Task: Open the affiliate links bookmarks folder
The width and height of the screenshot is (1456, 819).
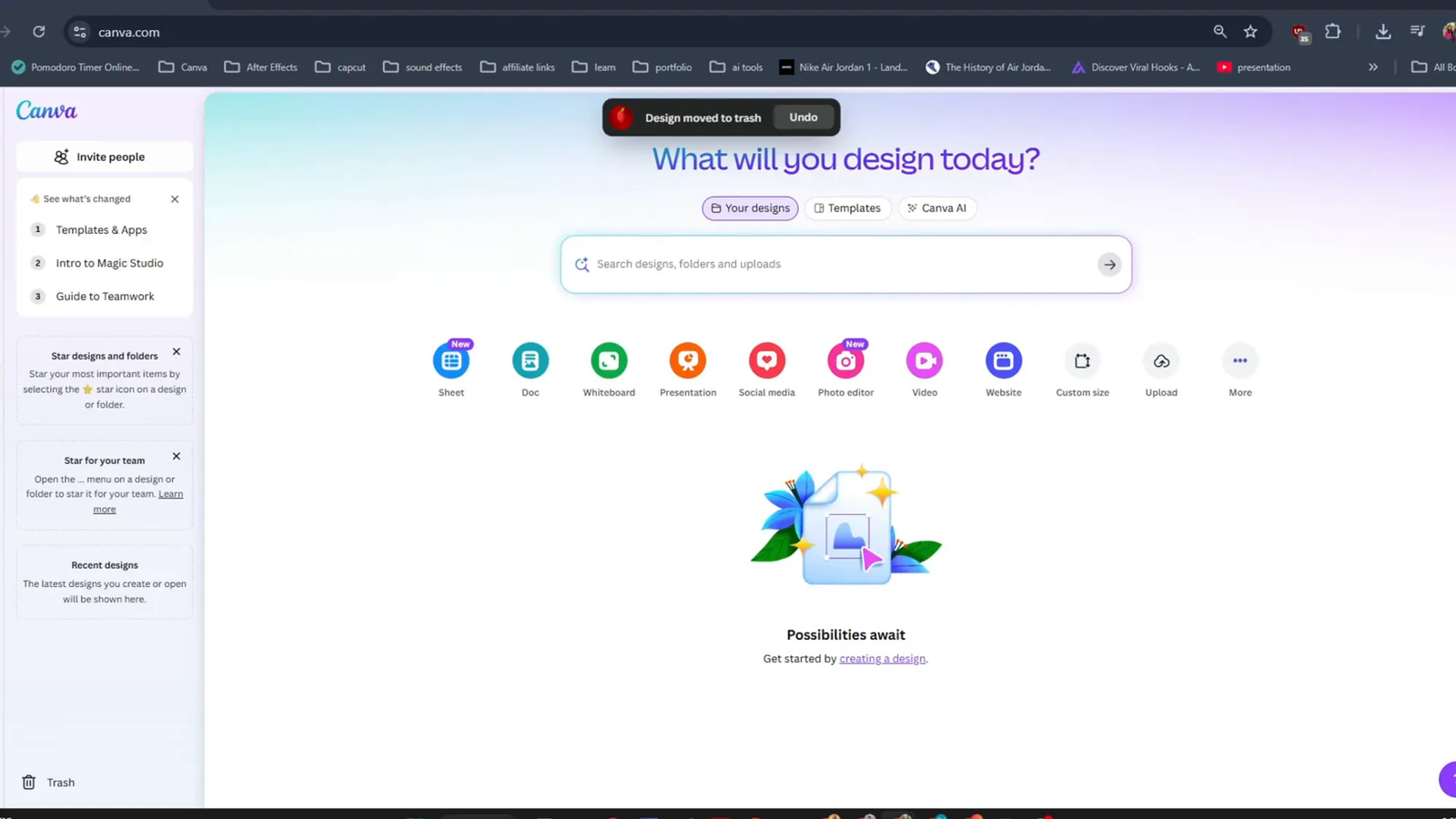Action: (x=517, y=67)
